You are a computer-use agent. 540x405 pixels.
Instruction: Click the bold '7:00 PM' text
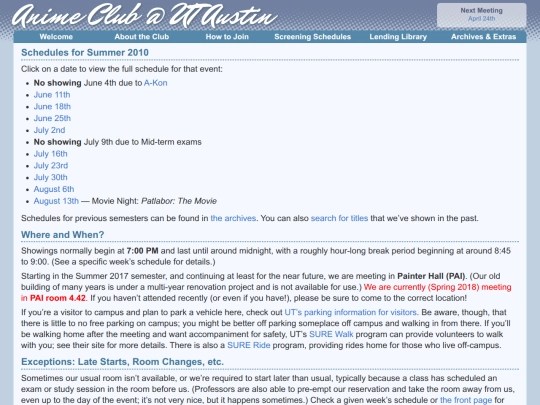(x=142, y=251)
